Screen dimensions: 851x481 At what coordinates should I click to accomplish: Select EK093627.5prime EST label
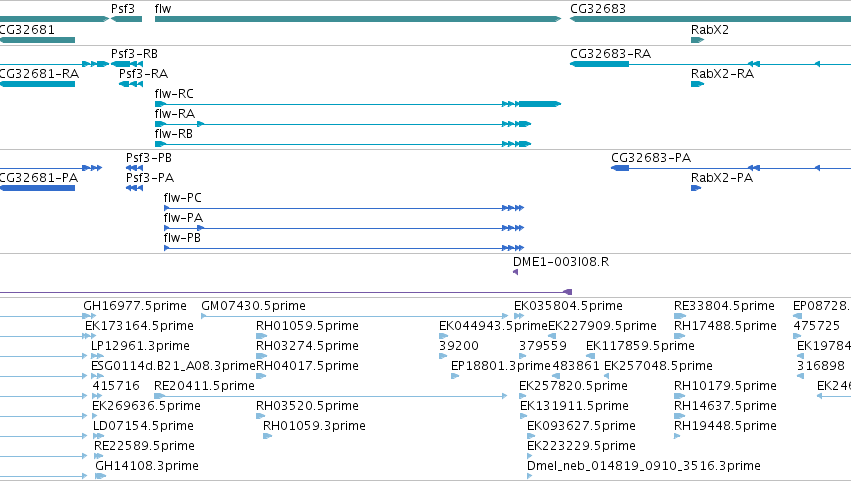pos(581,427)
